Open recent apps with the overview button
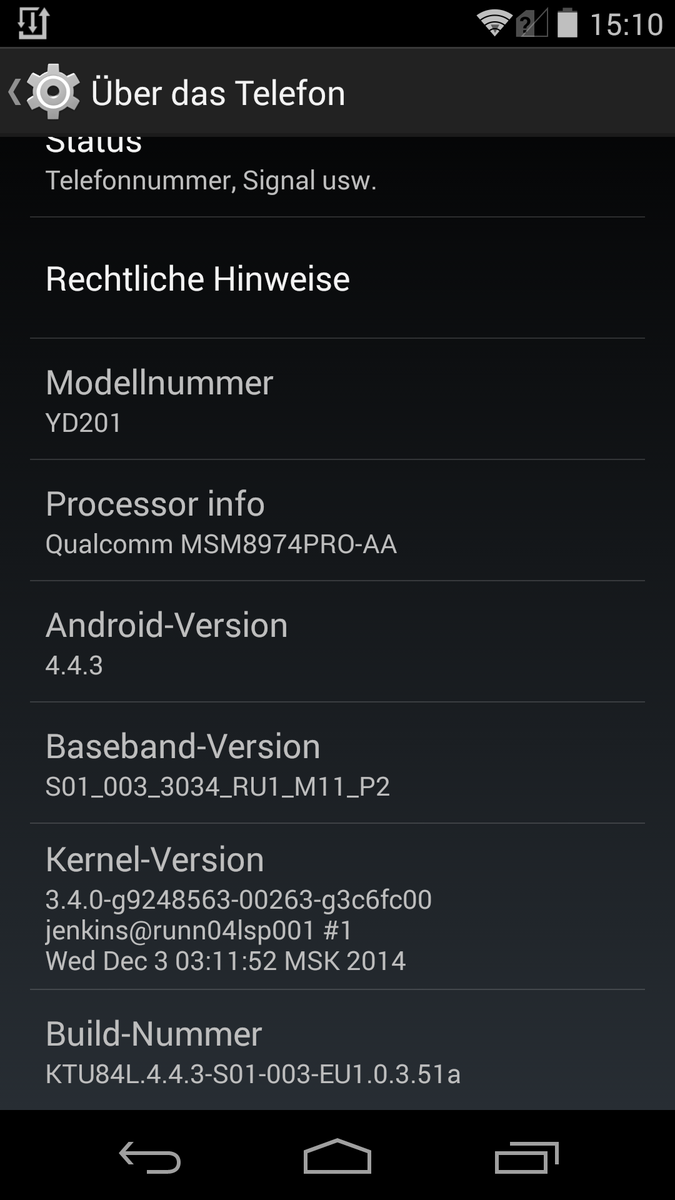Screen dimensions: 675x1200 526,1158
